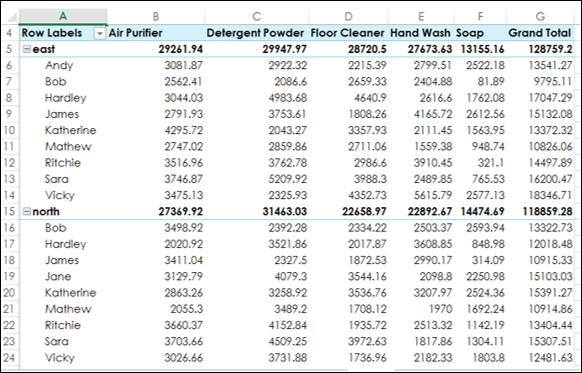Click the Air Purifier header cell
This screenshot has width=582, height=373.
156,33
